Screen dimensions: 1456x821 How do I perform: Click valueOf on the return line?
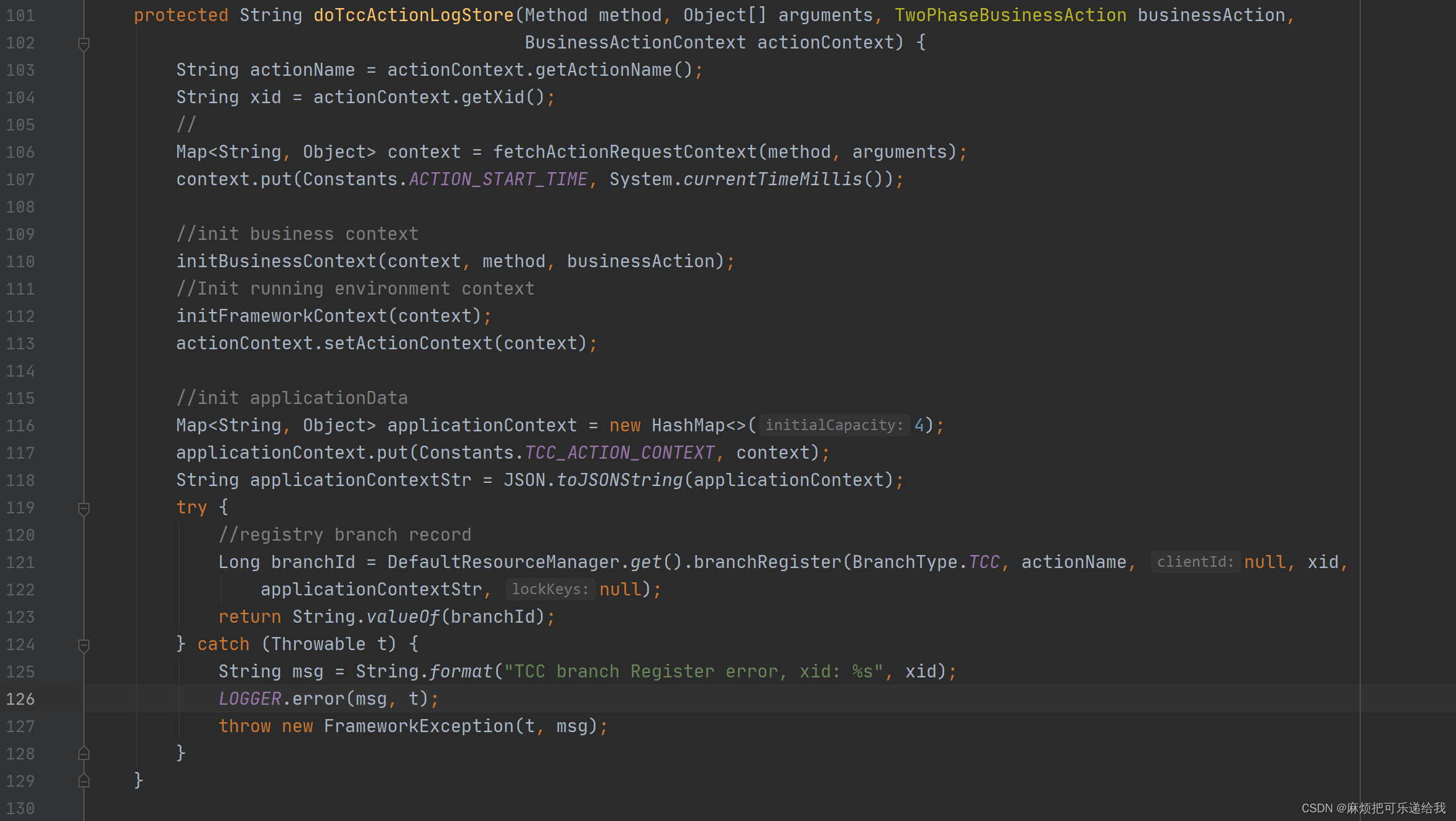(x=403, y=617)
